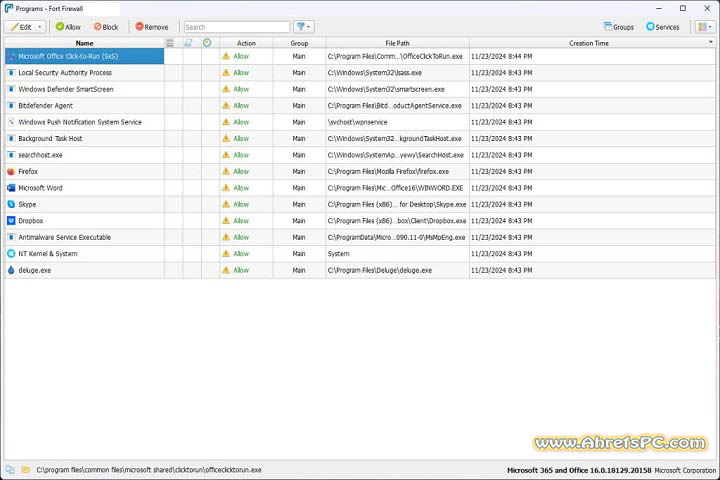This screenshot has width=720, height=480.
Task: Open the Edit dropdown arrow
Action: pyautogui.click(x=40, y=27)
